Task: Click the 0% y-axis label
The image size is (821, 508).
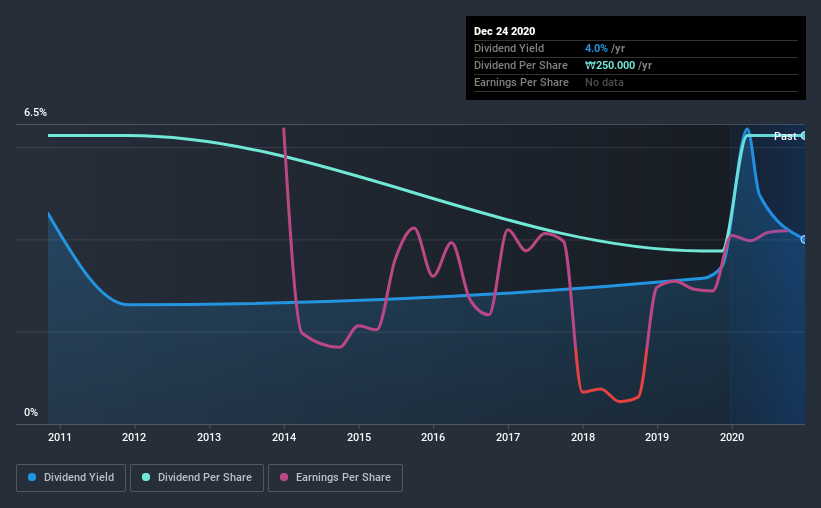Action: point(31,413)
